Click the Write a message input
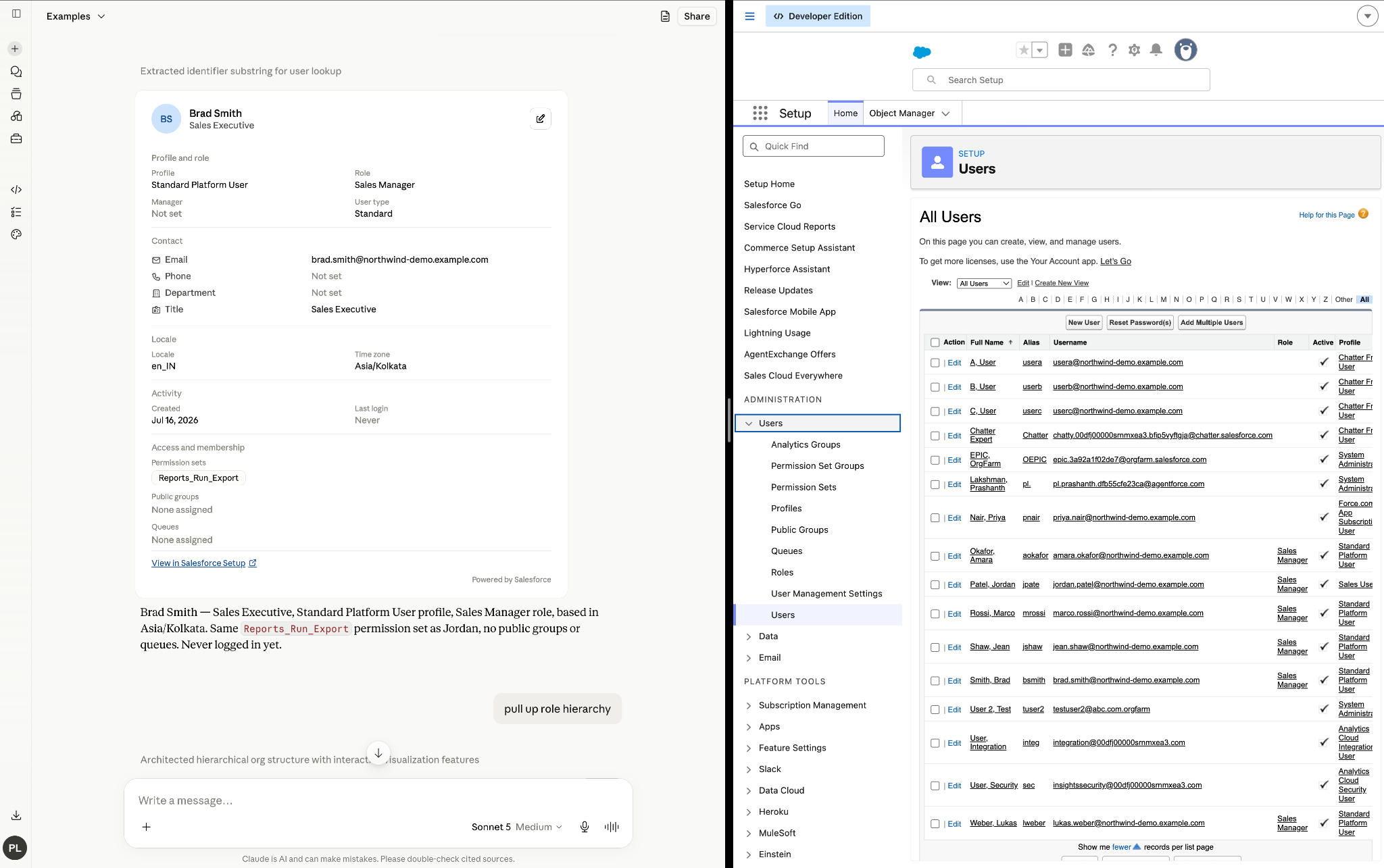This screenshot has height=868, width=1384. [x=378, y=800]
